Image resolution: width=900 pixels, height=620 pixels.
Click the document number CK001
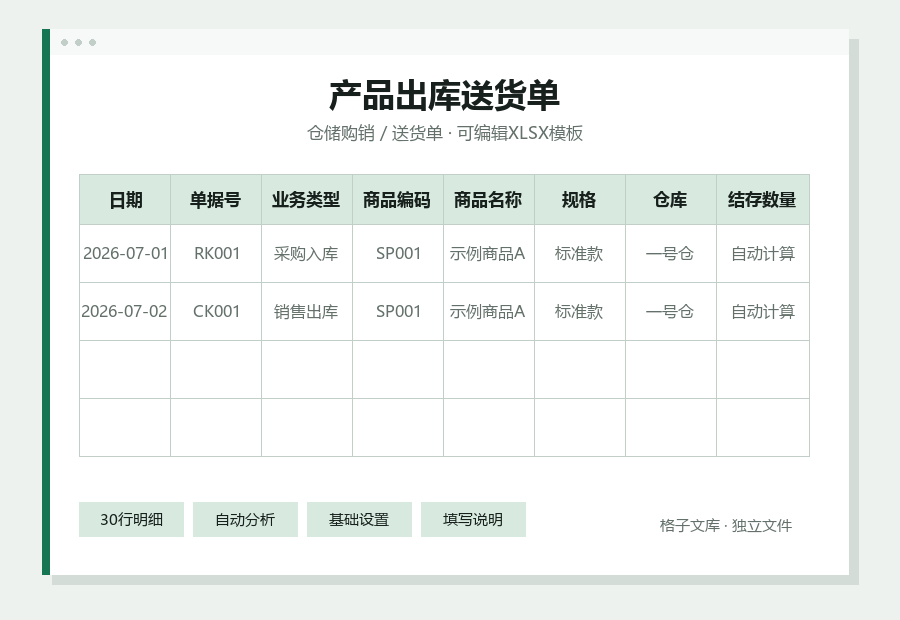click(216, 311)
